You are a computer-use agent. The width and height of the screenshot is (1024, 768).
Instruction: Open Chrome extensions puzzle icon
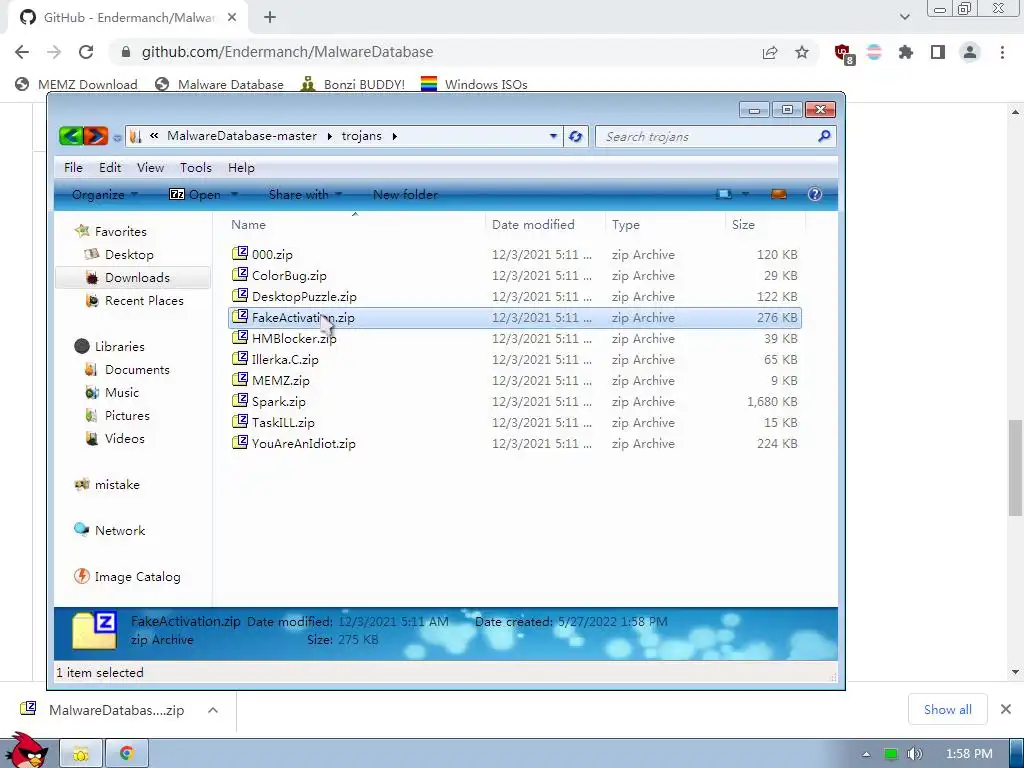906,52
